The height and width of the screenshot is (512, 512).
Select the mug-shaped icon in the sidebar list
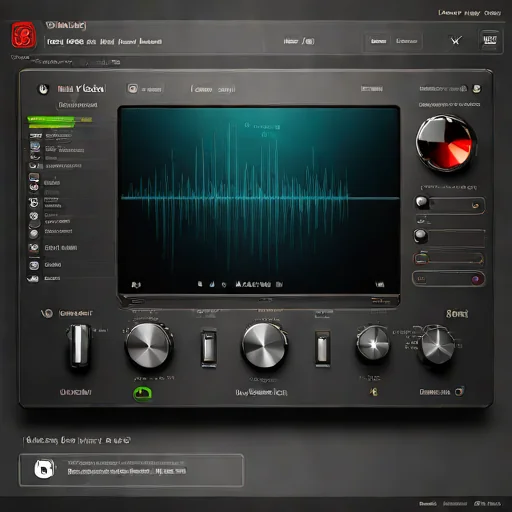[x=34, y=202]
